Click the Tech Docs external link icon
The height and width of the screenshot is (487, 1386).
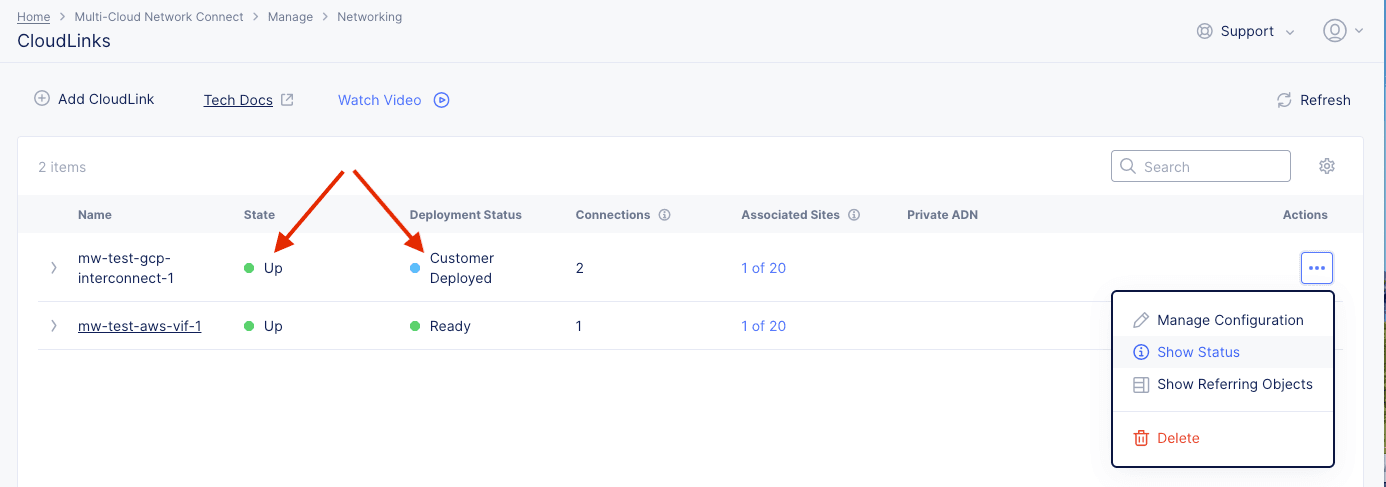(x=287, y=100)
